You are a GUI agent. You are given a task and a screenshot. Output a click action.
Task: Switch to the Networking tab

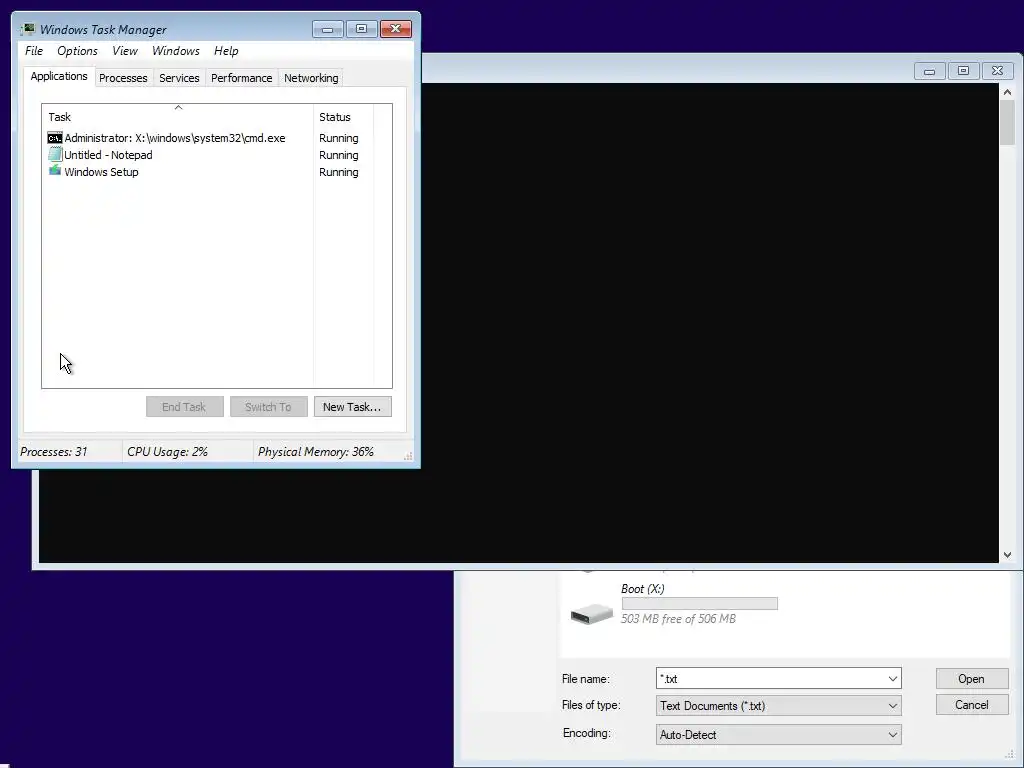311,78
